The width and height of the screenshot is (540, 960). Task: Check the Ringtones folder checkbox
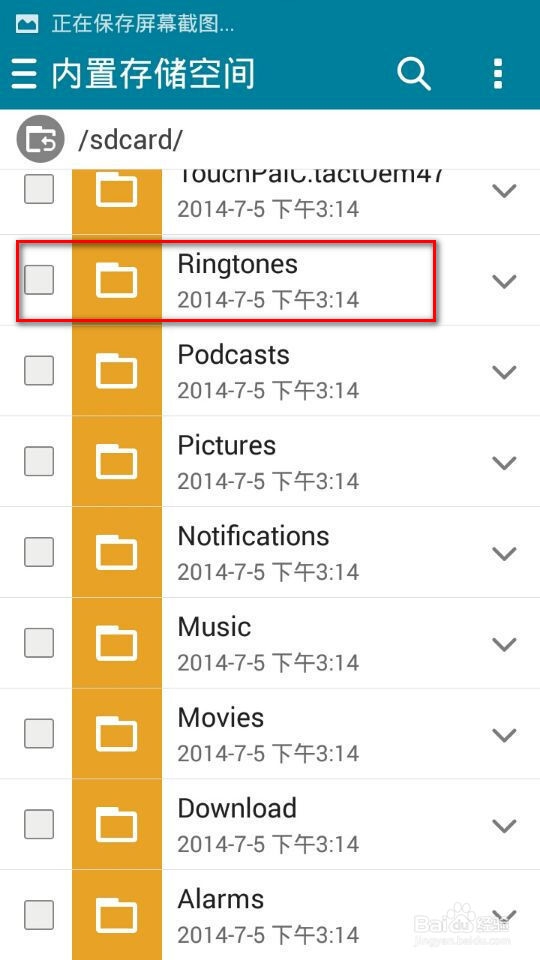[x=39, y=280]
